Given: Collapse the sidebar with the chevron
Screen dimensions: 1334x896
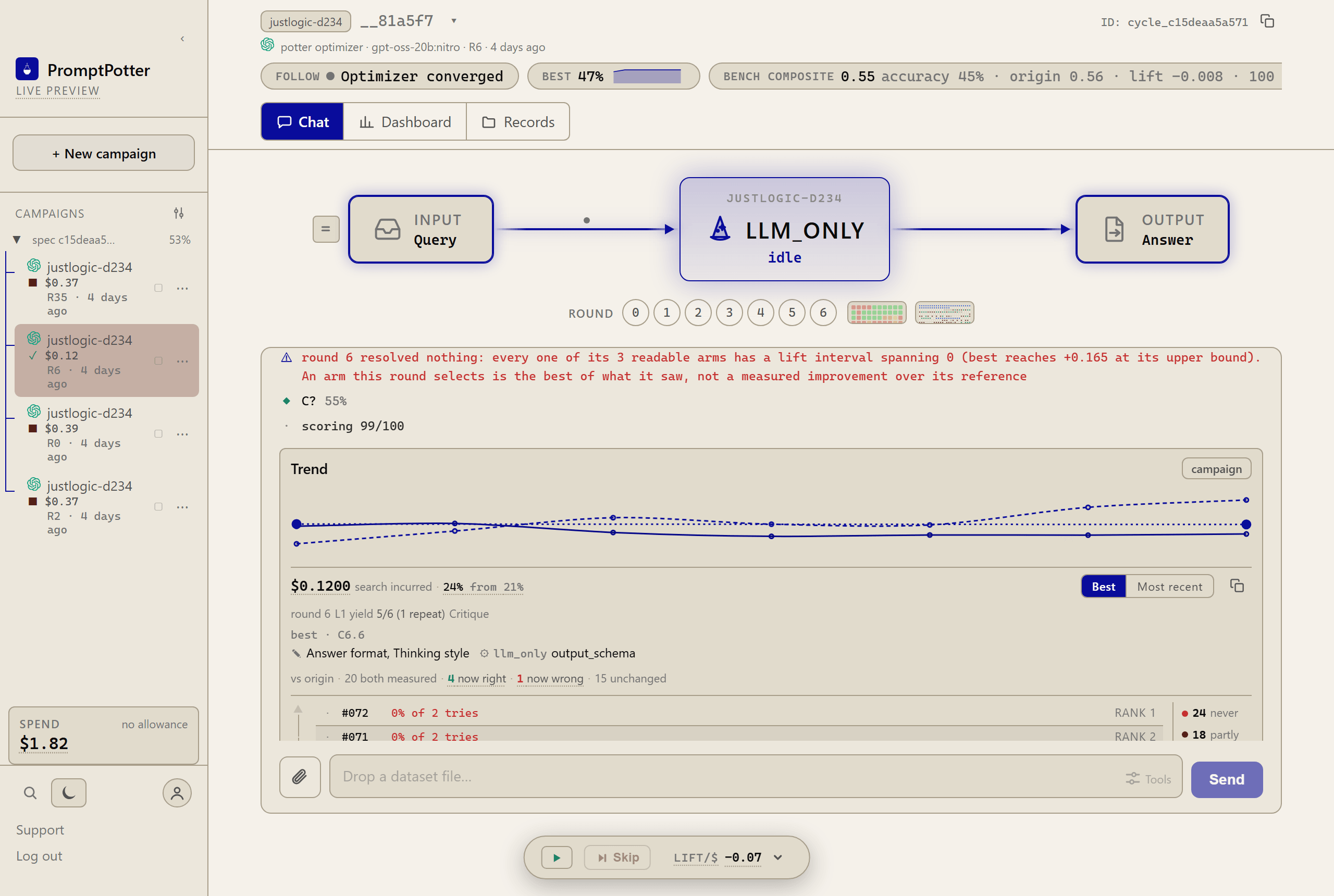Looking at the screenshot, I should click(182, 39).
